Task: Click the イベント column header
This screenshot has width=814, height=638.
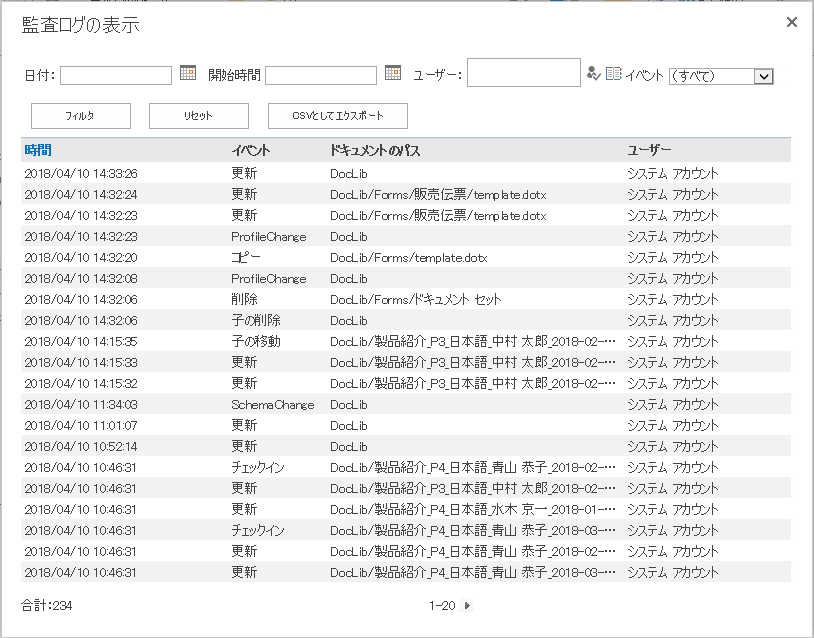Action: coord(251,151)
